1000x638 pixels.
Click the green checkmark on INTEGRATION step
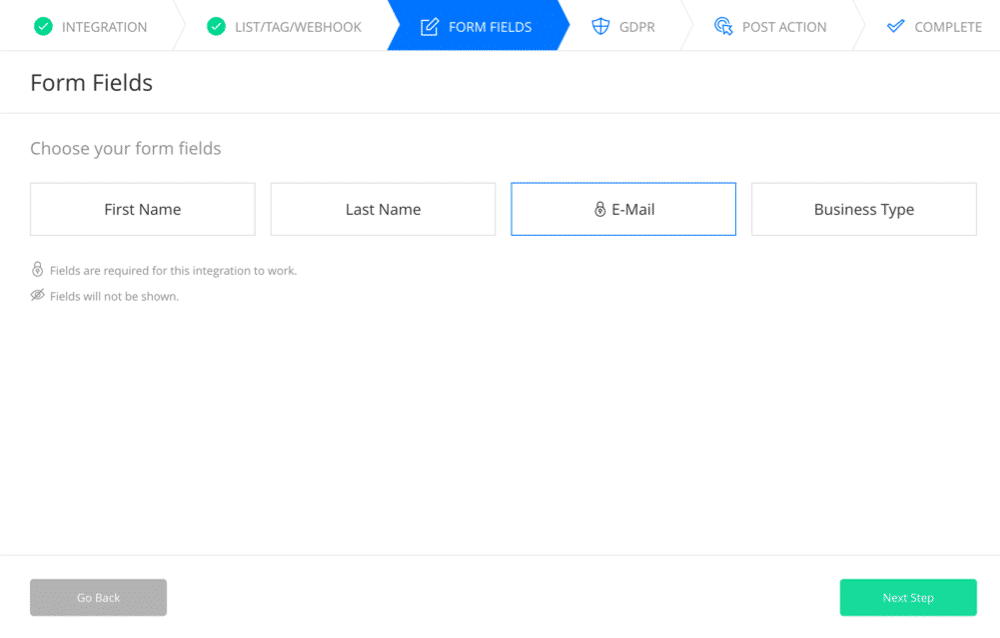coord(44,26)
